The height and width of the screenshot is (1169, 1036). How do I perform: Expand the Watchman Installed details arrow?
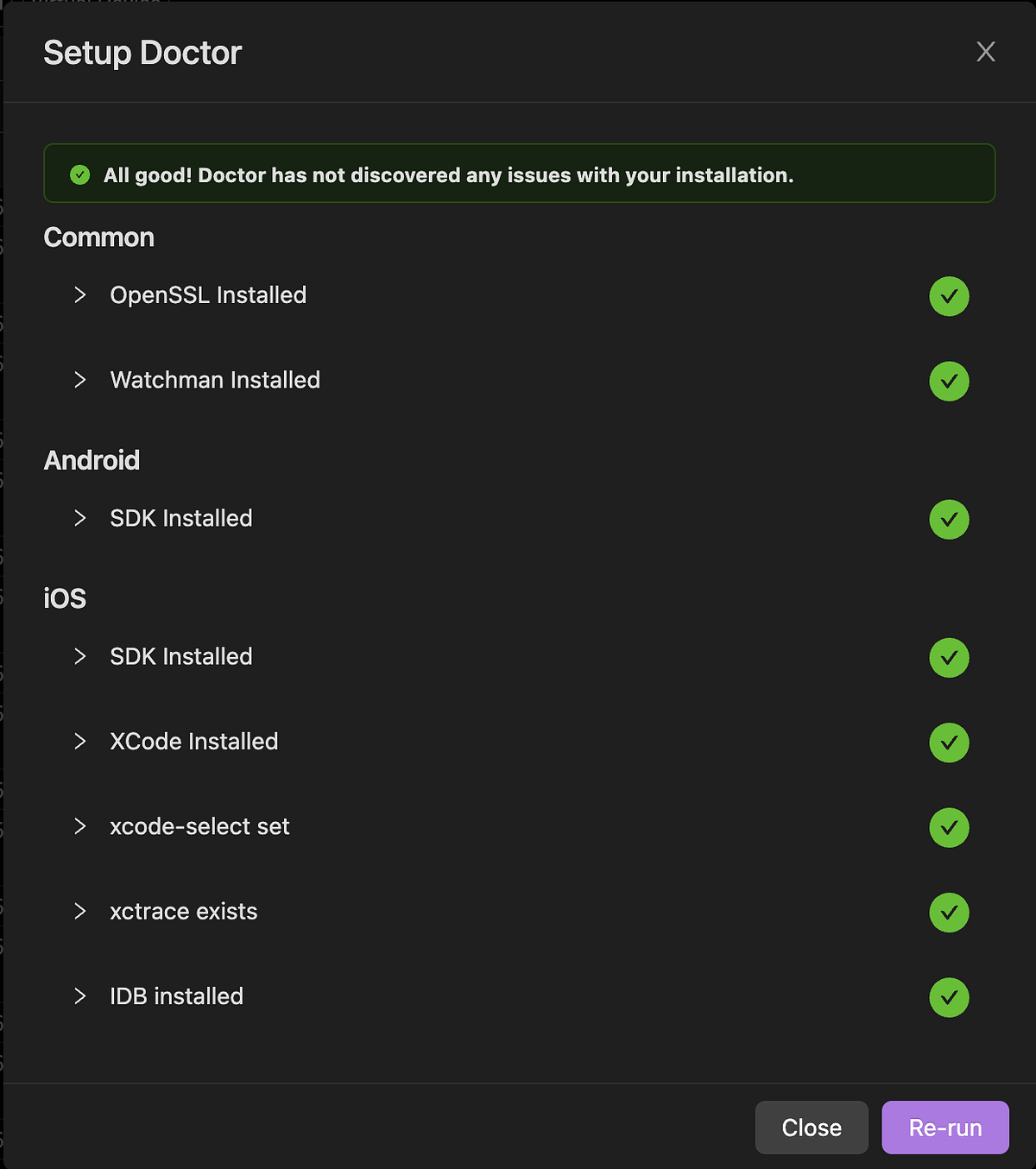80,380
